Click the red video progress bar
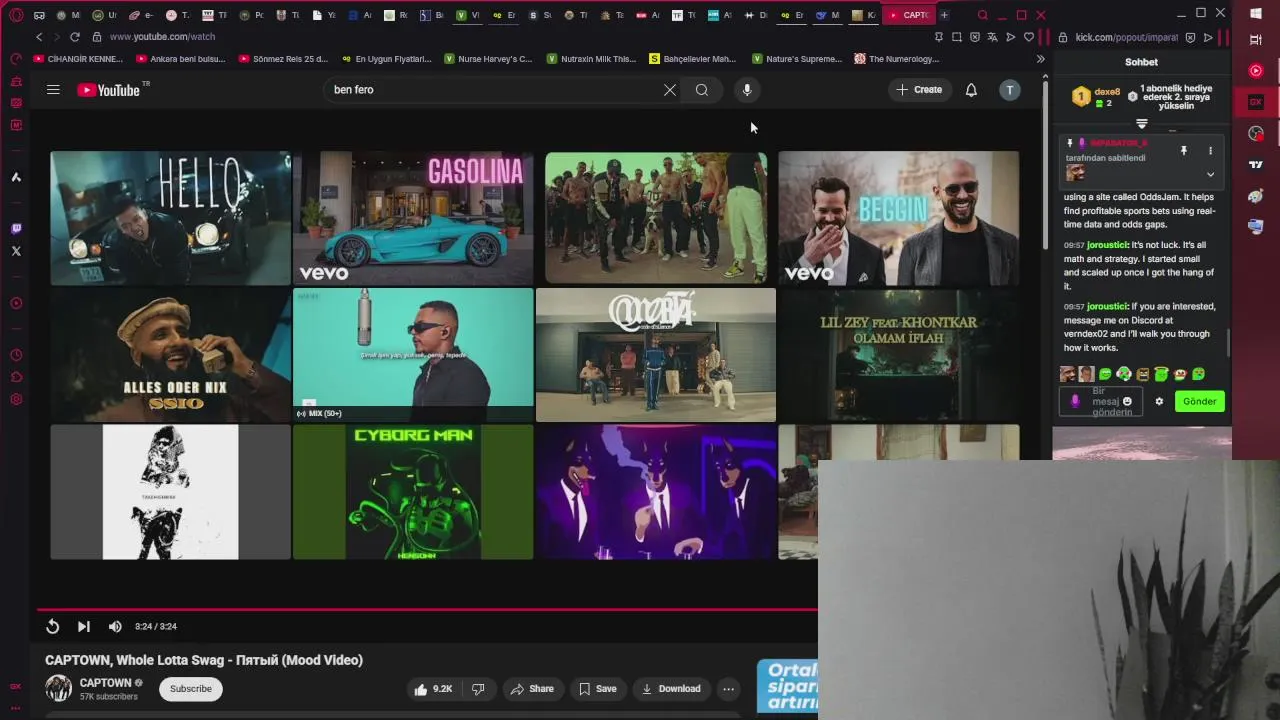Viewport: 1280px width, 720px height. point(428,608)
